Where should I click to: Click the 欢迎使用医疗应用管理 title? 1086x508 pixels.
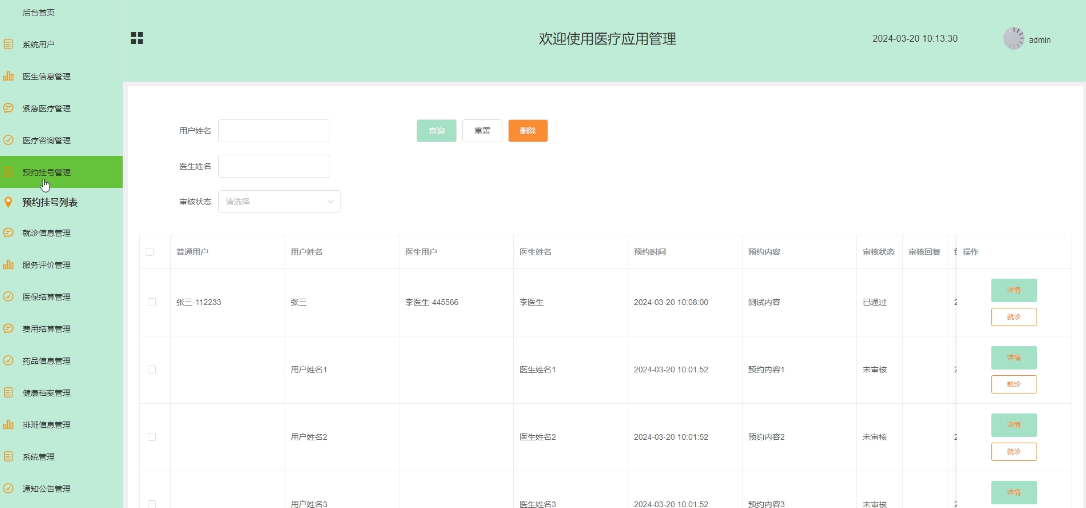point(607,39)
